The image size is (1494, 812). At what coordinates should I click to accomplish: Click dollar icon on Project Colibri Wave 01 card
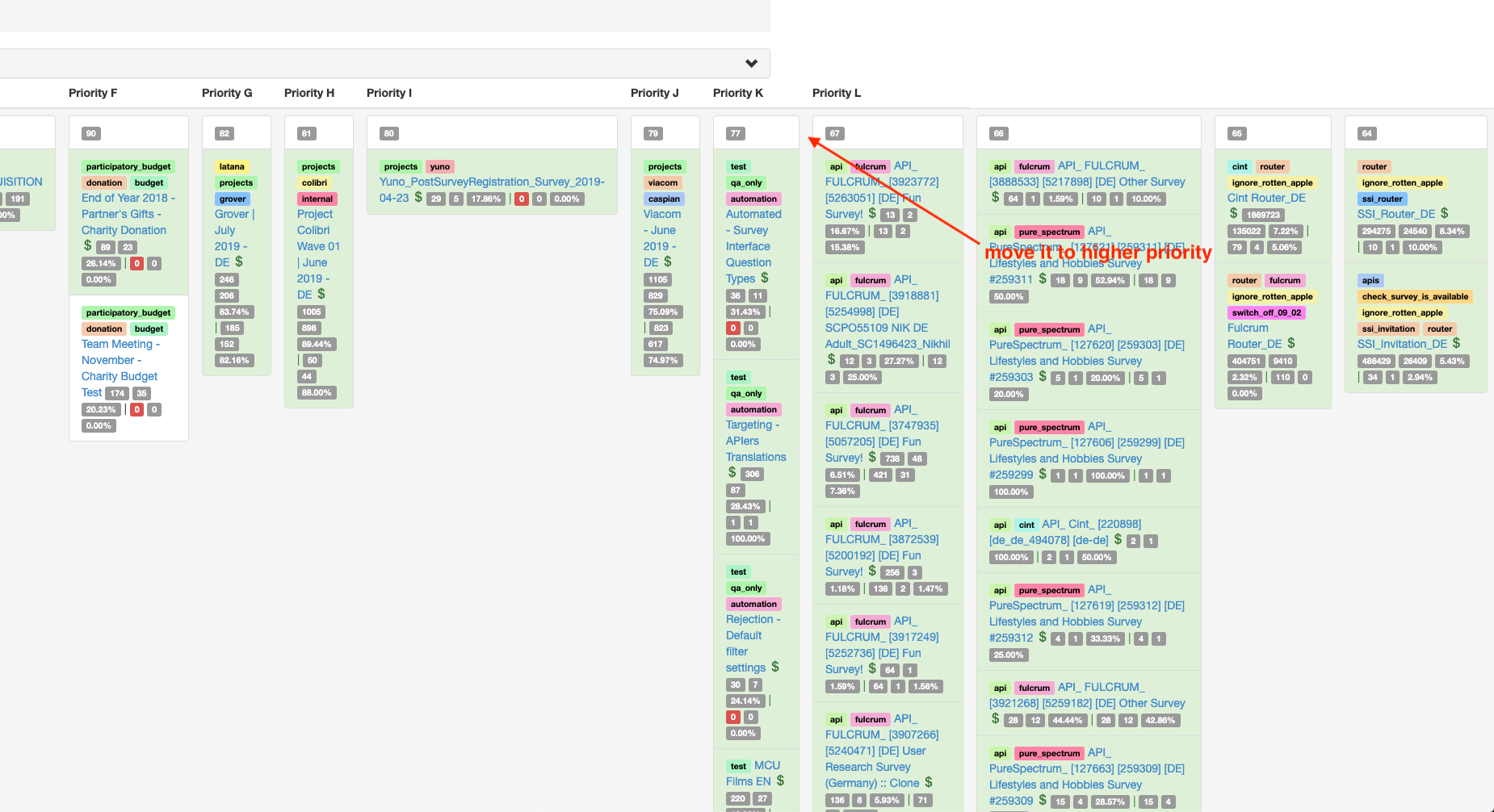pyautogui.click(x=321, y=294)
